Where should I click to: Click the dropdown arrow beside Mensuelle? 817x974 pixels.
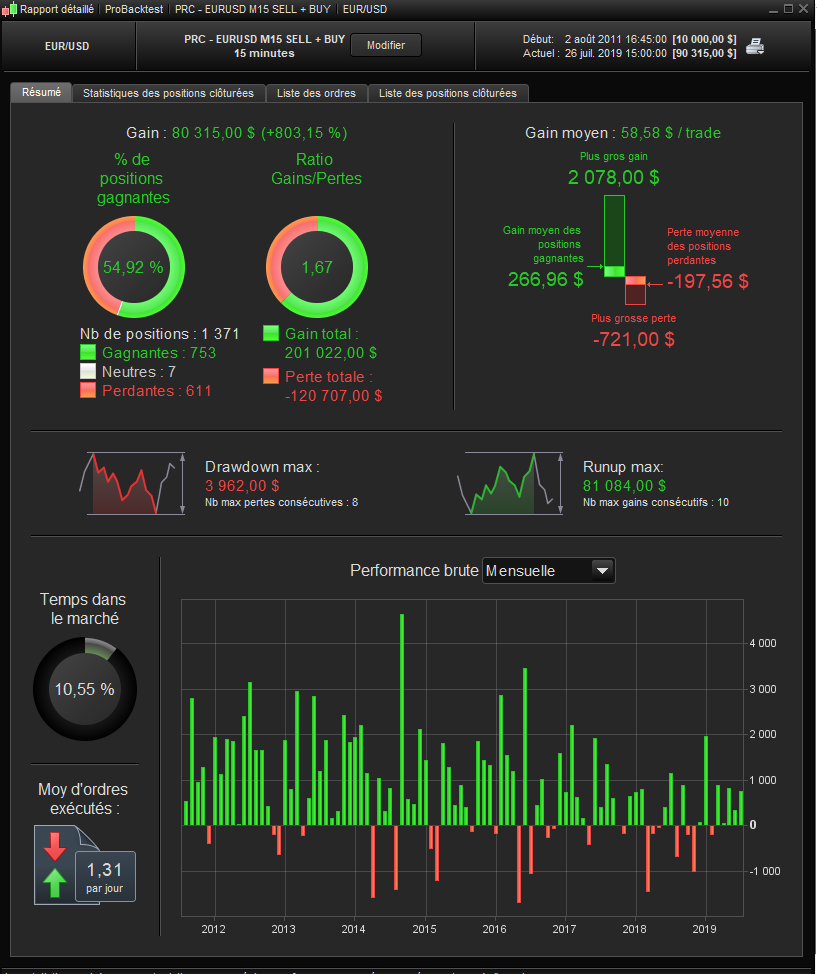pos(602,570)
